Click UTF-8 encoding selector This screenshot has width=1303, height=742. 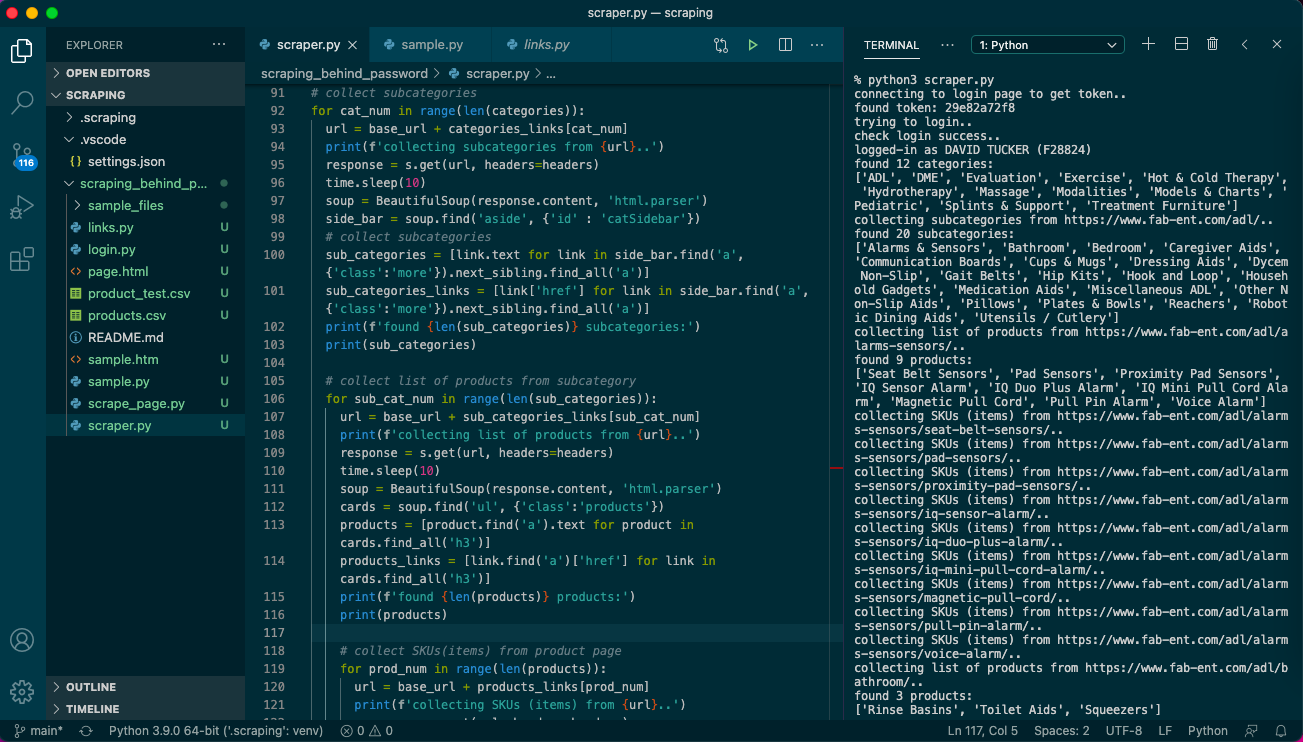point(1124,731)
